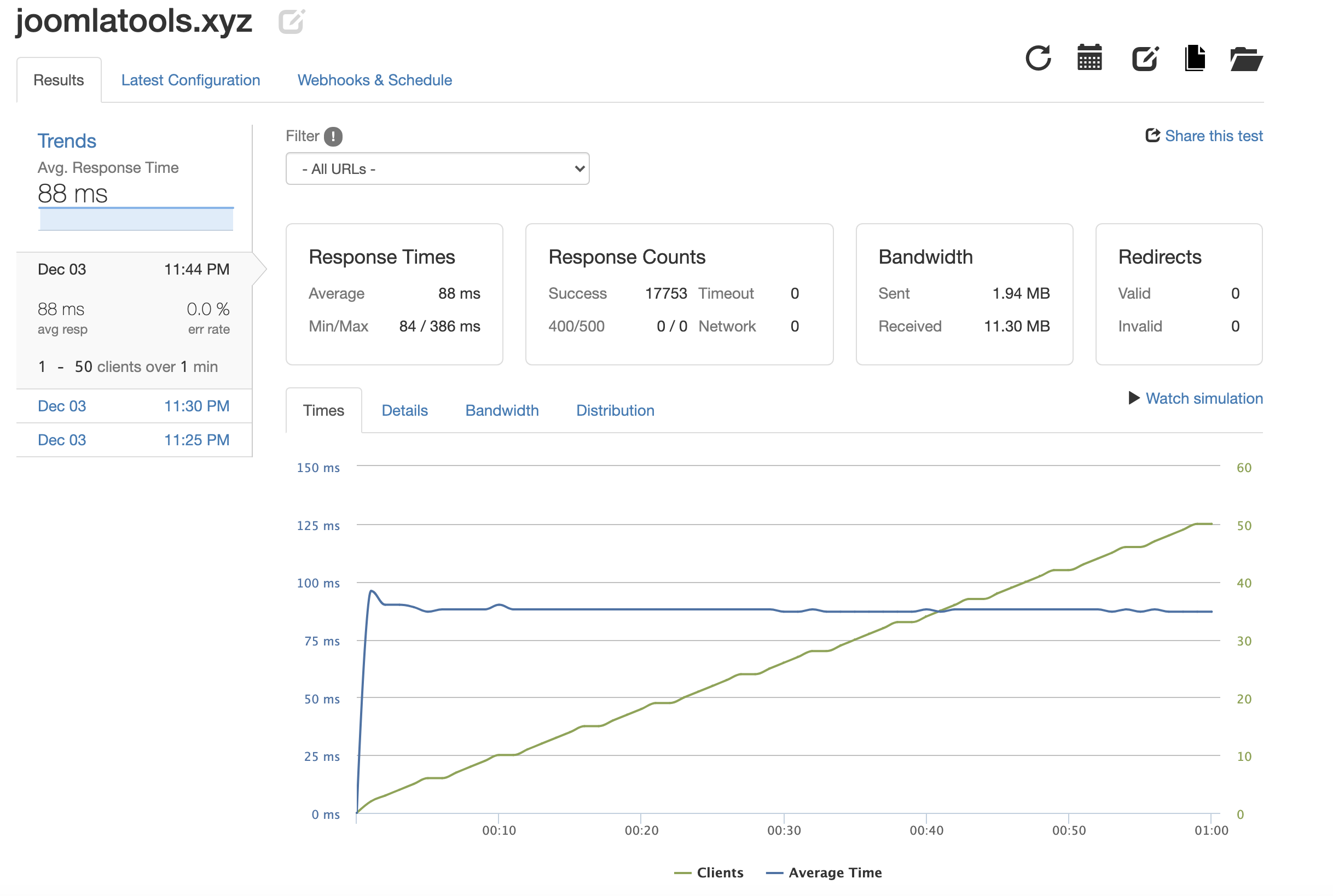Click the refresh rerun test icon
Viewport: 1333px width, 896px height.
[1038, 58]
